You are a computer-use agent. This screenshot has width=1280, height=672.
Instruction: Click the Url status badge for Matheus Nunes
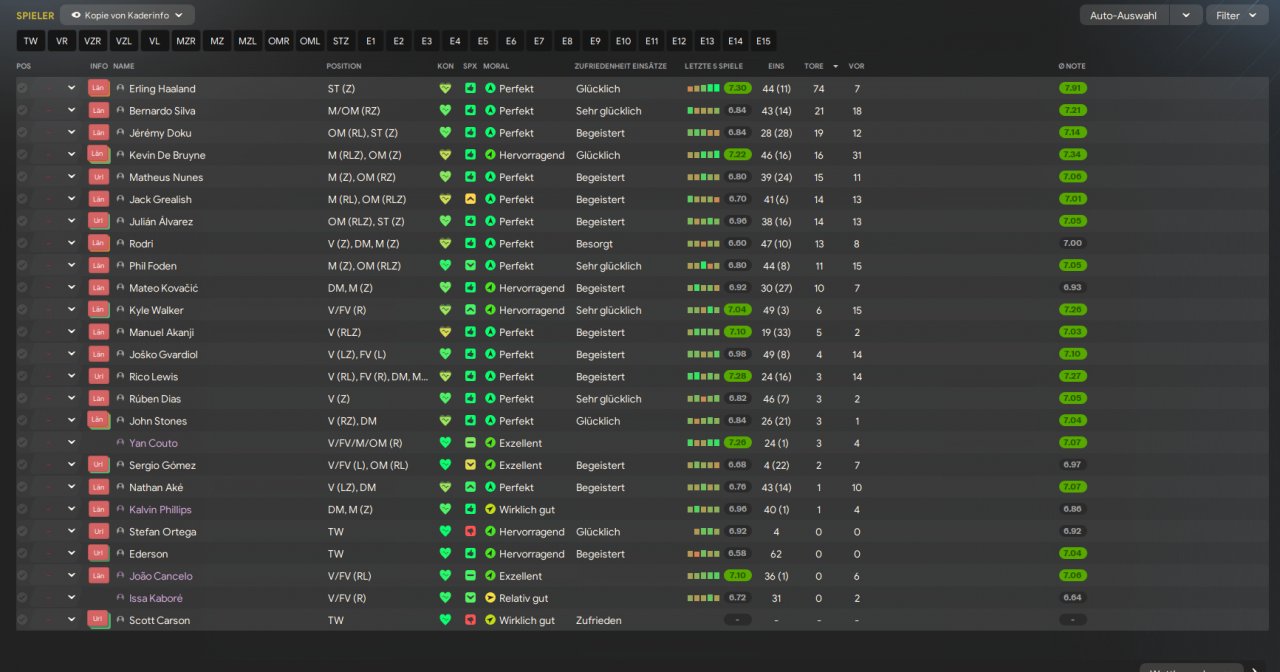click(98, 177)
